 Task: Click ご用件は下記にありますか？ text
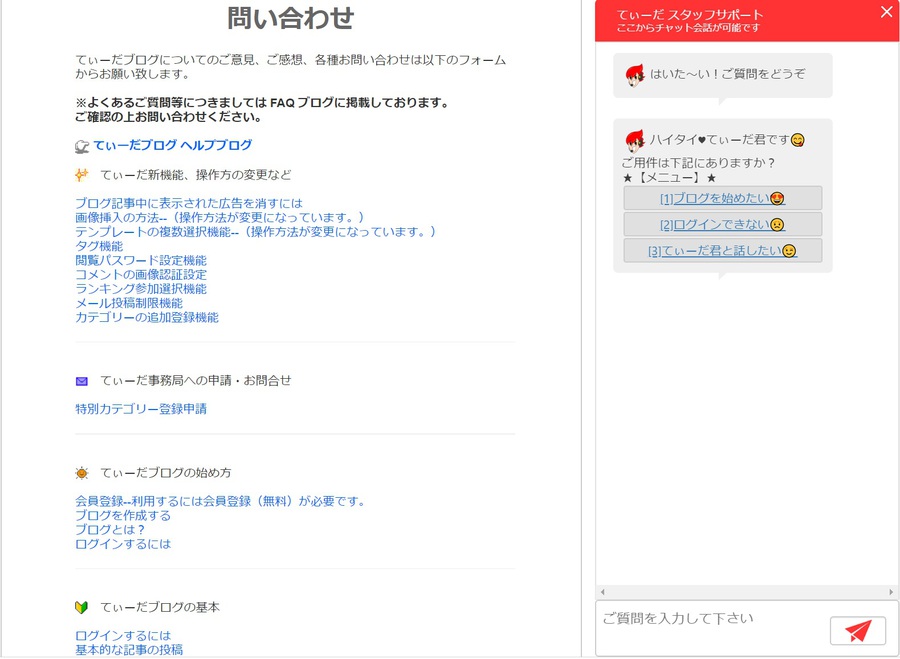(x=698, y=163)
